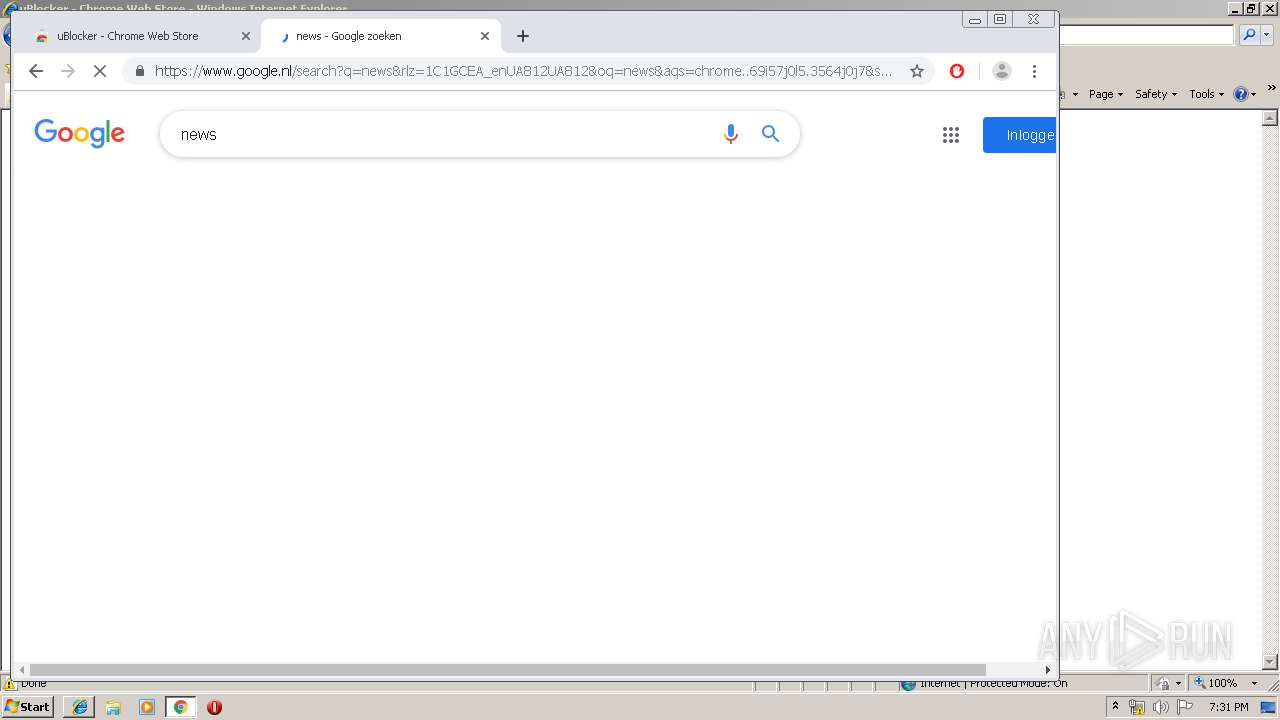The height and width of the screenshot is (720, 1280).
Task: Click the IE vertical scrollbar down arrow
Action: 1271,662
